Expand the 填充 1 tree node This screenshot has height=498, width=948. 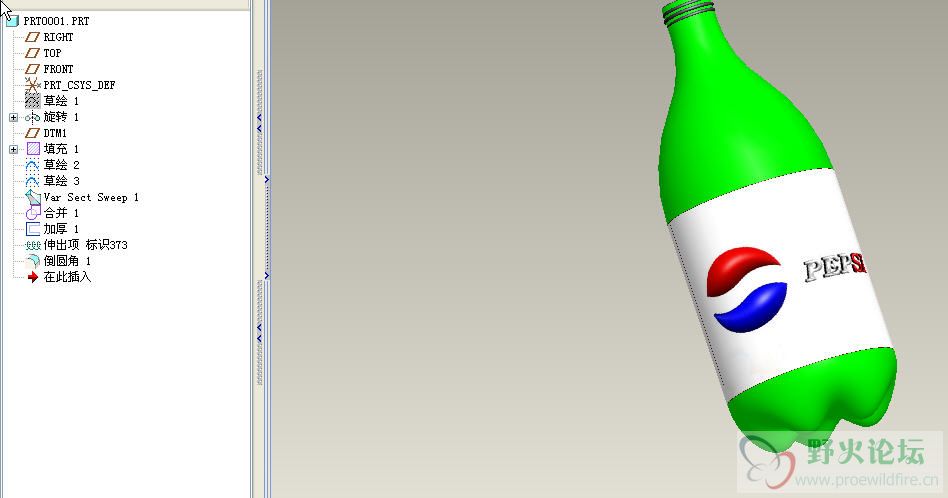click(x=13, y=149)
